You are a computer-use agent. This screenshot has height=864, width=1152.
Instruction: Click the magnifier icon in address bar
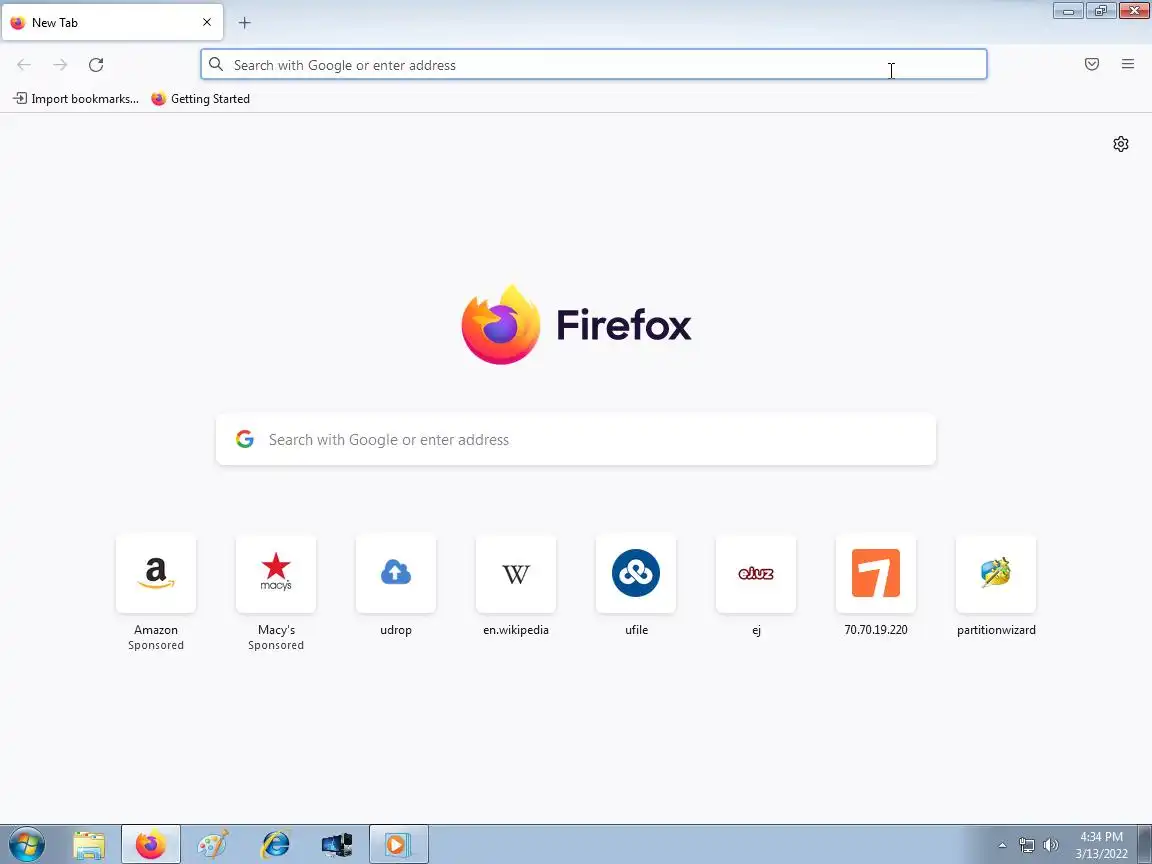coord(216,65)
